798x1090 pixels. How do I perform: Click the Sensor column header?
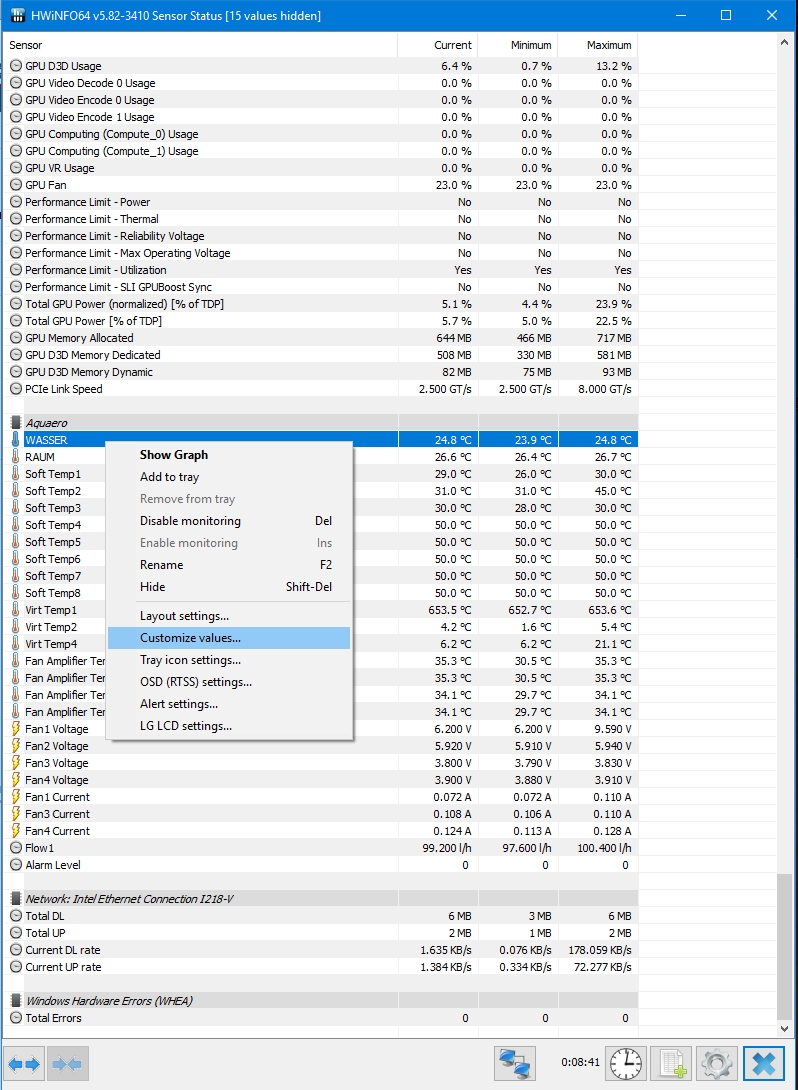point(200,45)
